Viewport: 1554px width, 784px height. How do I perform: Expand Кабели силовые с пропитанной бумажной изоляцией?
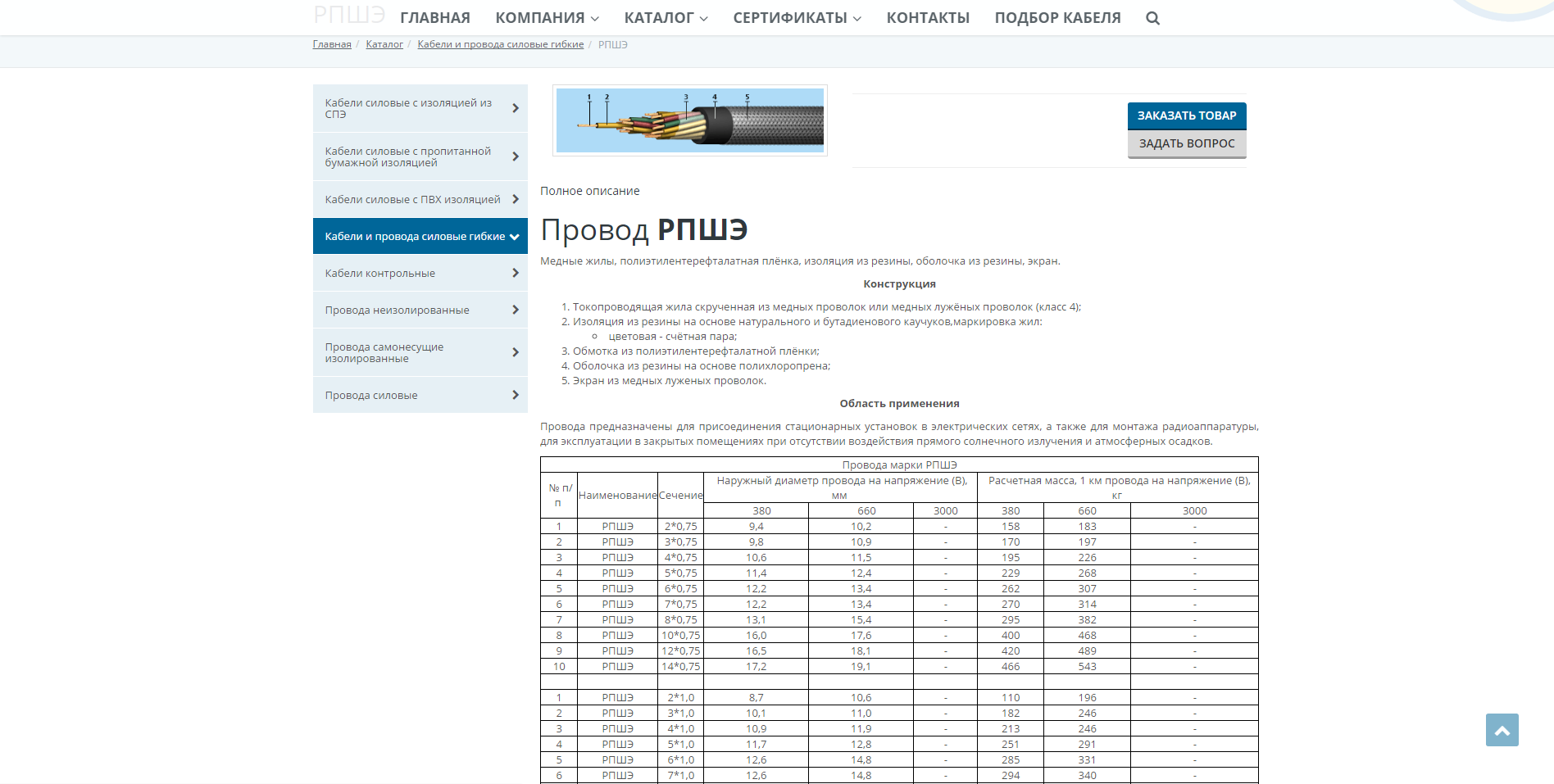click(x=420, y=156)
